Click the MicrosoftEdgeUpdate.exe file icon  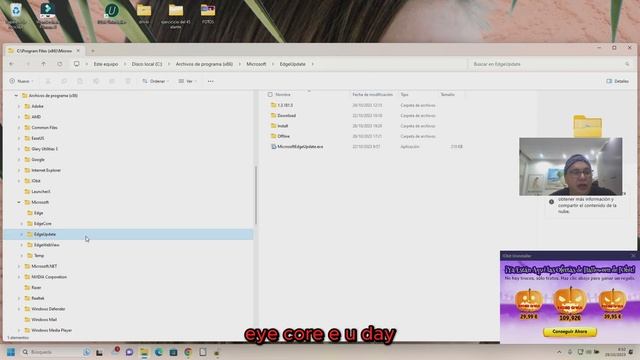[x=273, y=147]
